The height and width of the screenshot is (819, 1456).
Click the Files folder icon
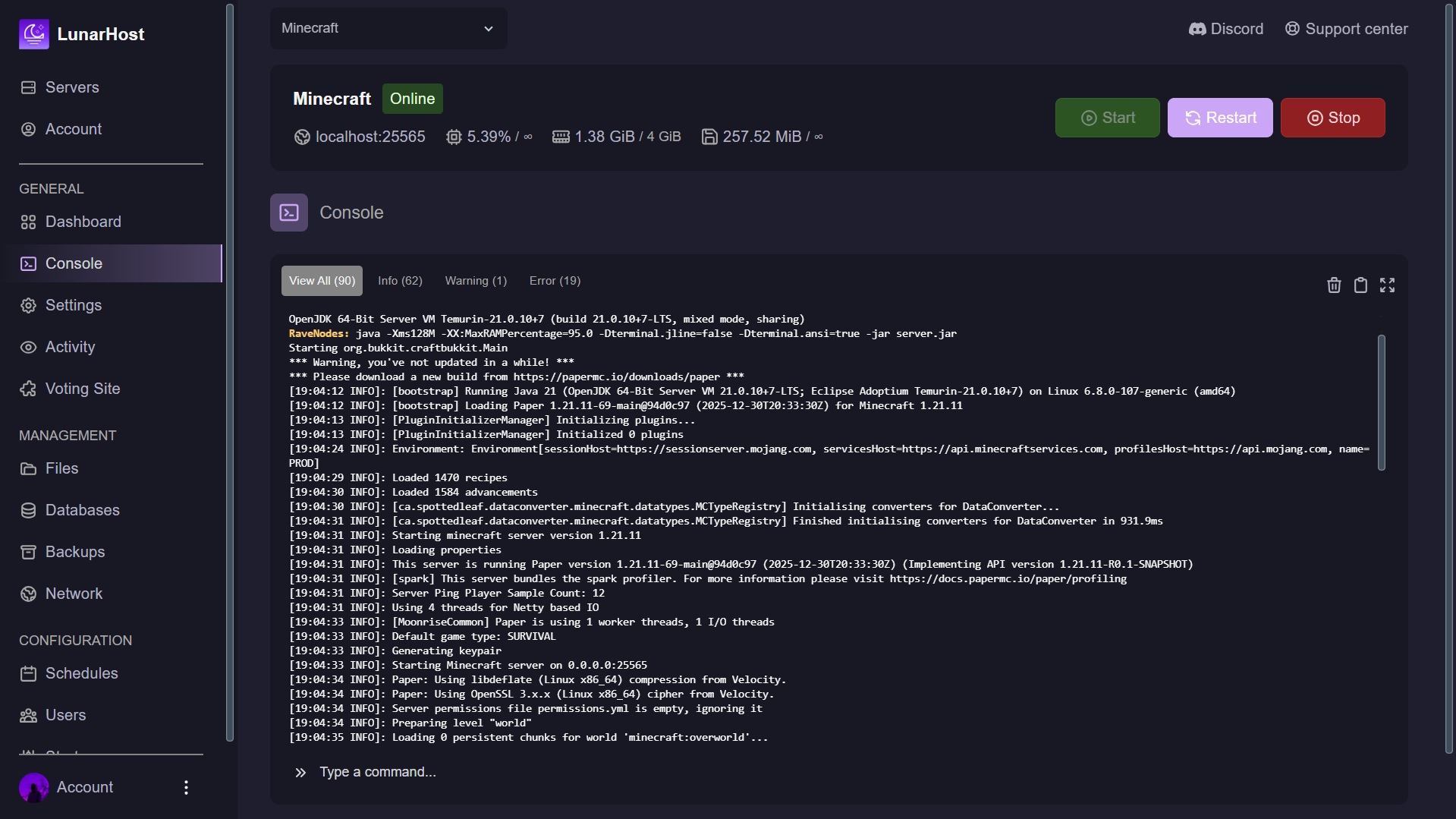point(28,468)
